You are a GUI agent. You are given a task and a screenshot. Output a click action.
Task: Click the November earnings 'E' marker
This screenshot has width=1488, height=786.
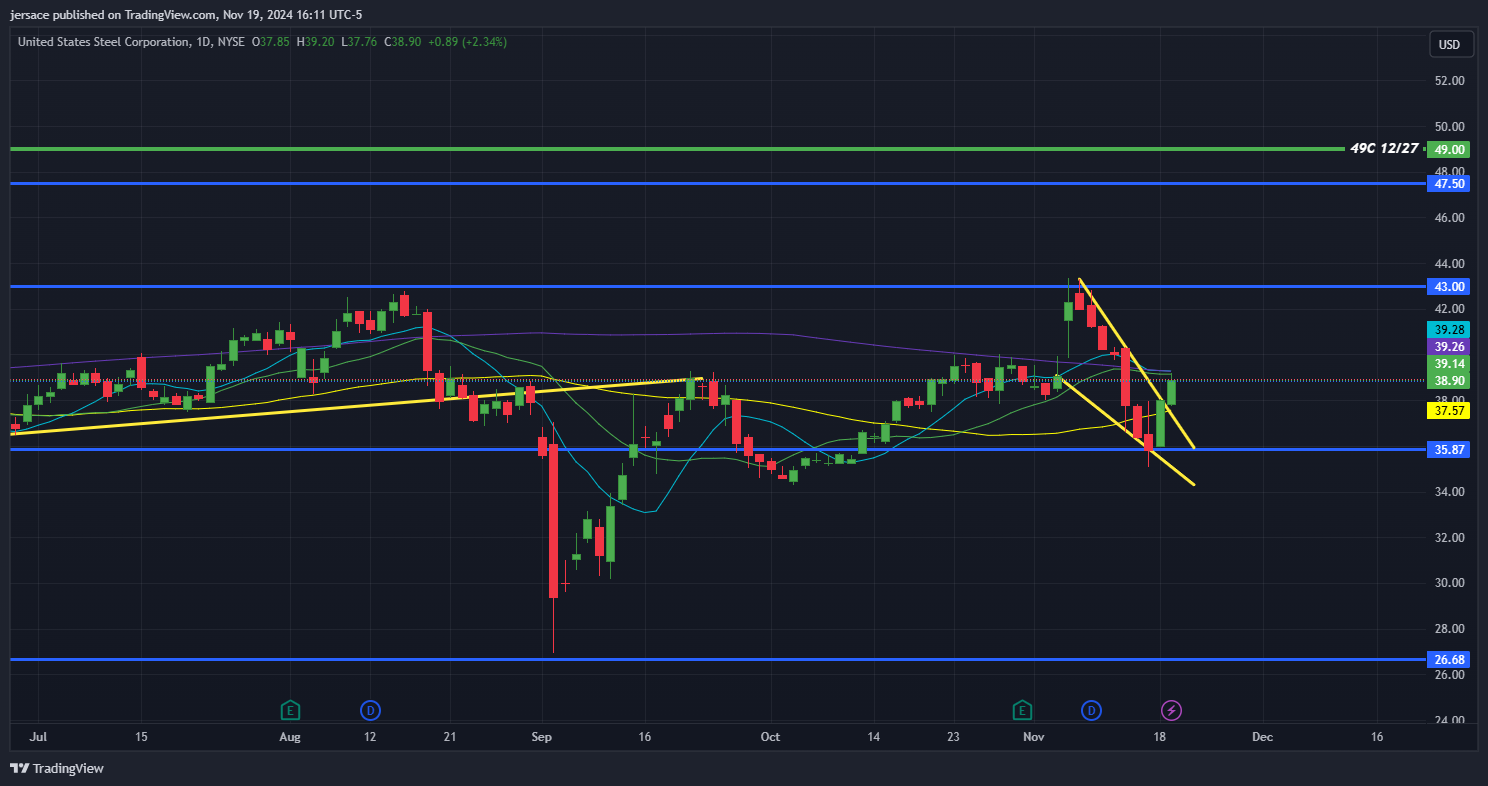click(x=1022, y=710)
